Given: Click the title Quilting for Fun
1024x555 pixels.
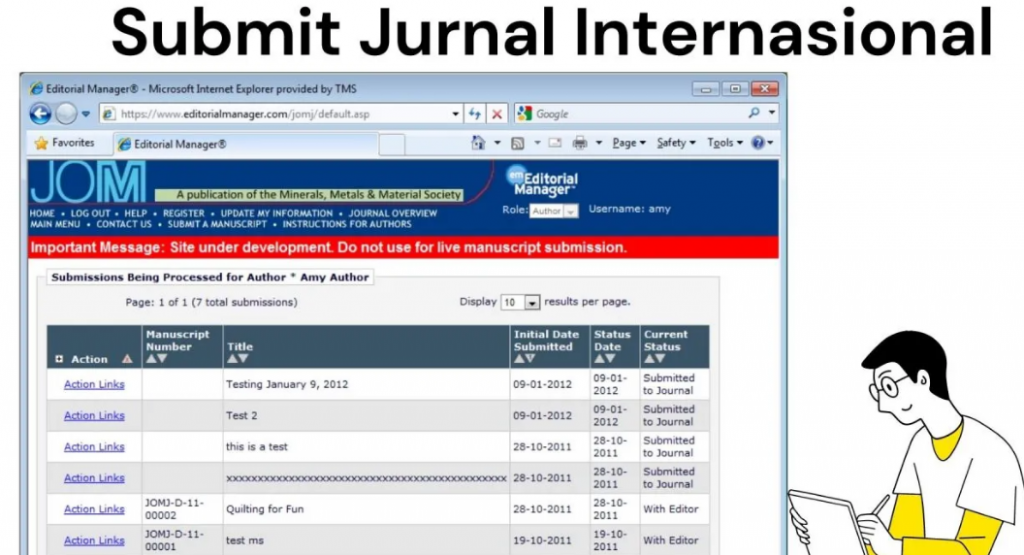Looking at the screenshot, I should click(264, 509).
